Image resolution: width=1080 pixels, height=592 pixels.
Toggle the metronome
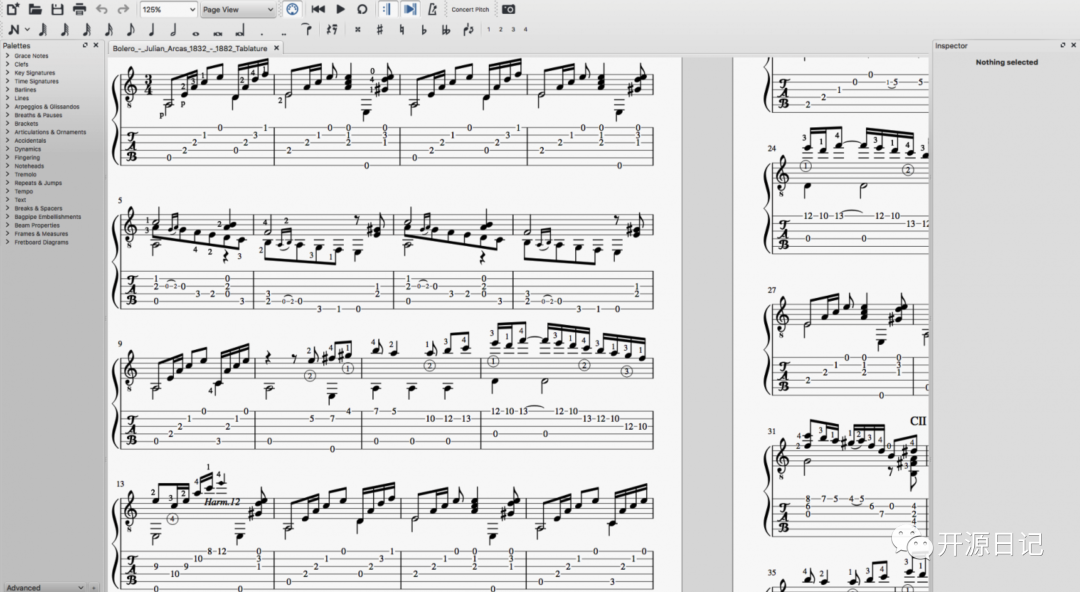pos(432,10)
